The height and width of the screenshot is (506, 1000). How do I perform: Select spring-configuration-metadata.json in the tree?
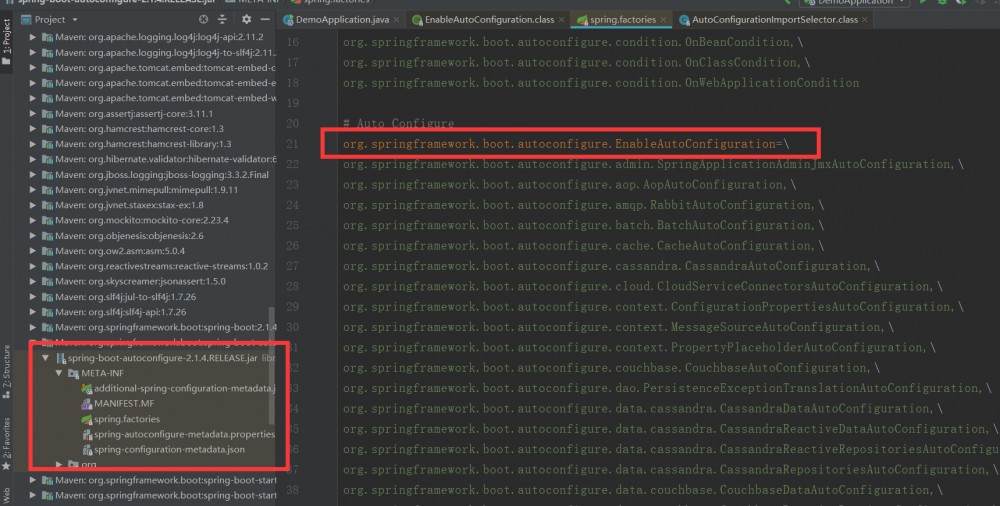(169, 450)
